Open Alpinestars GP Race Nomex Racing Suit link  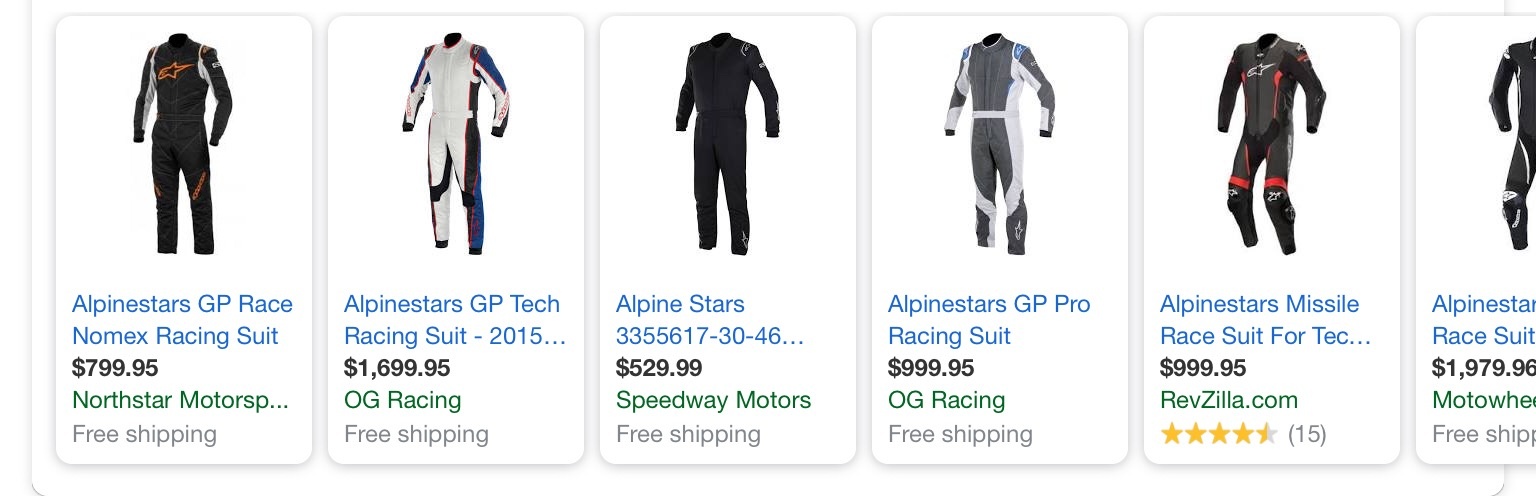click(183, 320)
